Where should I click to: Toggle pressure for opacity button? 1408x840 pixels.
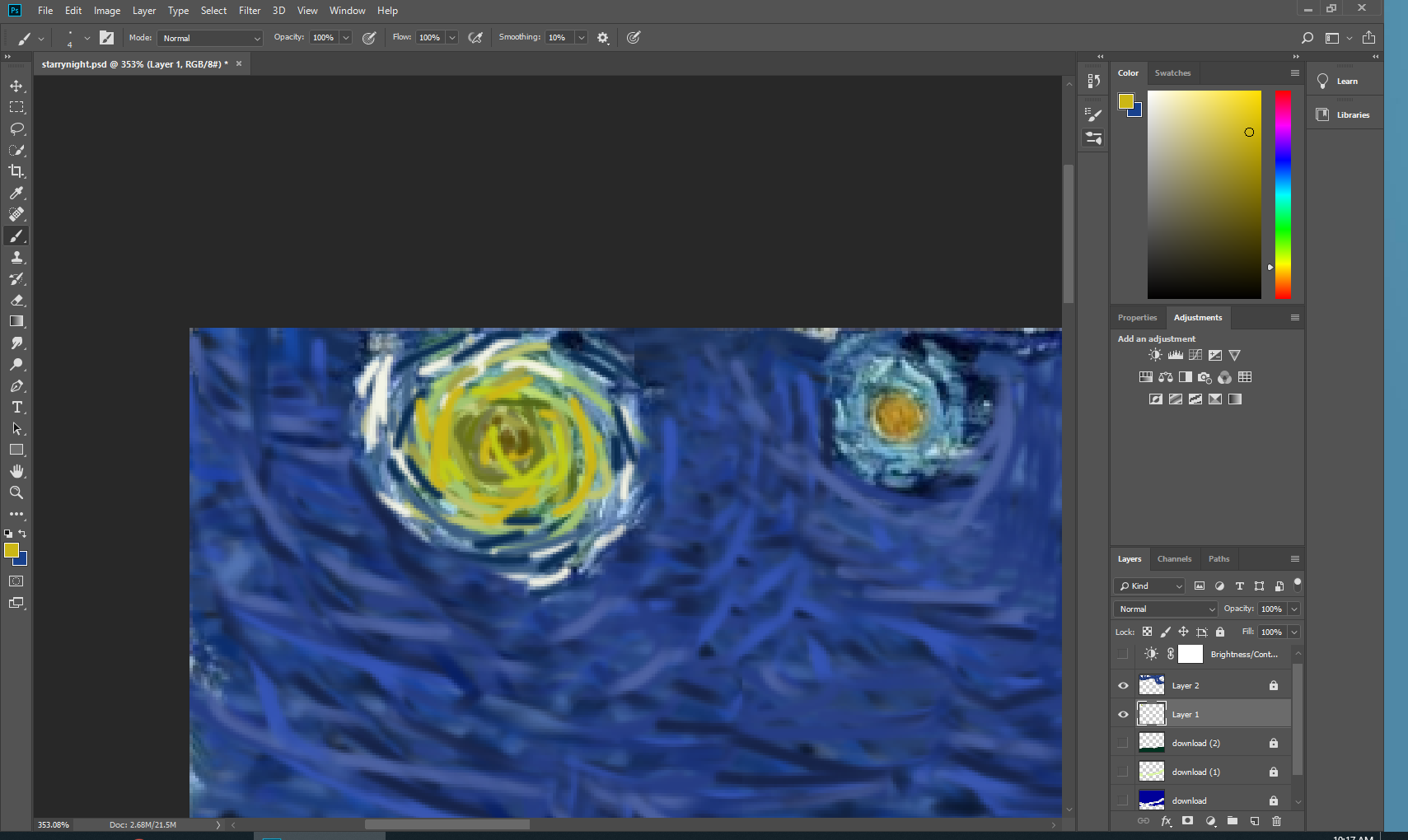click(369, 38)
